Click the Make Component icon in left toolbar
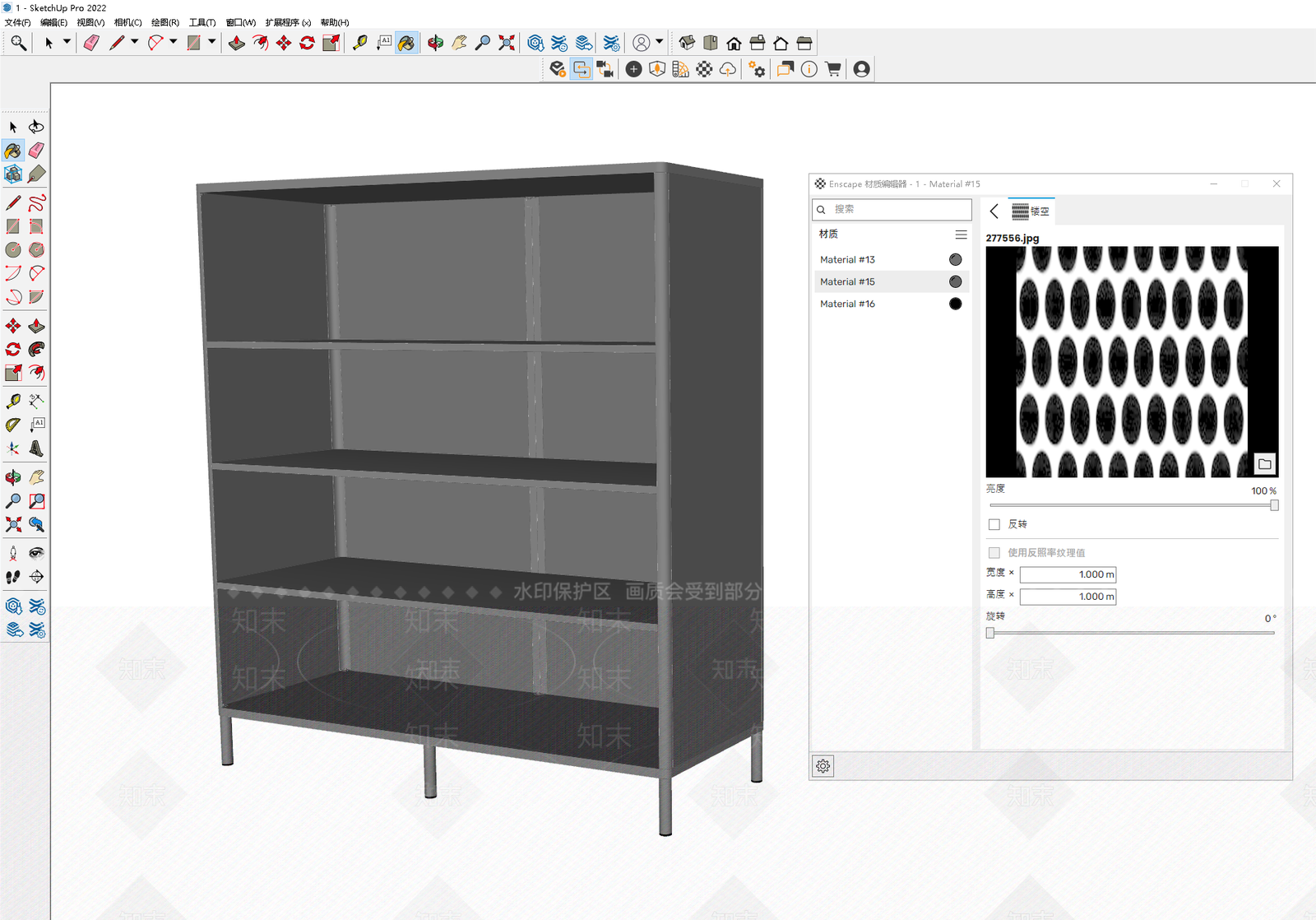 13,174
